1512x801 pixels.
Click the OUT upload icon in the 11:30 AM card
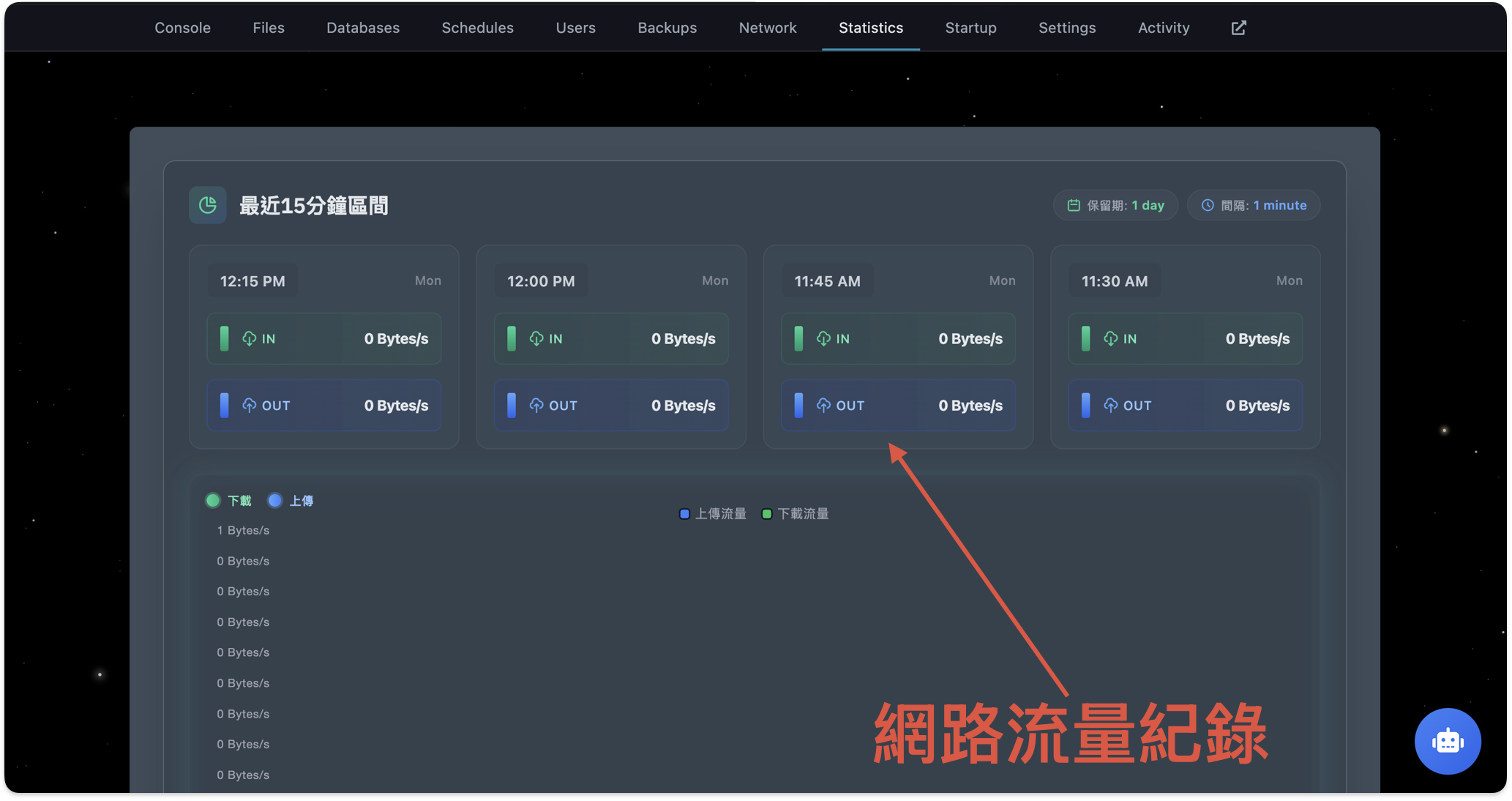[x=1110, y=405]
